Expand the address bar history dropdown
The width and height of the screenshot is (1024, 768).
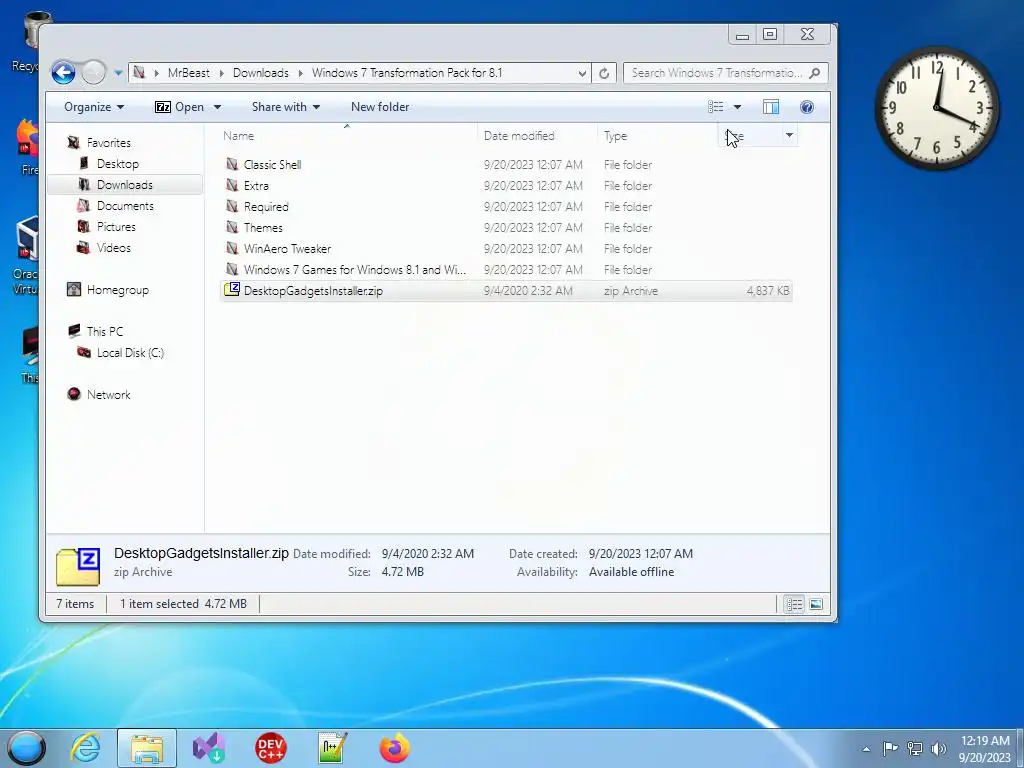pos(582,73)
